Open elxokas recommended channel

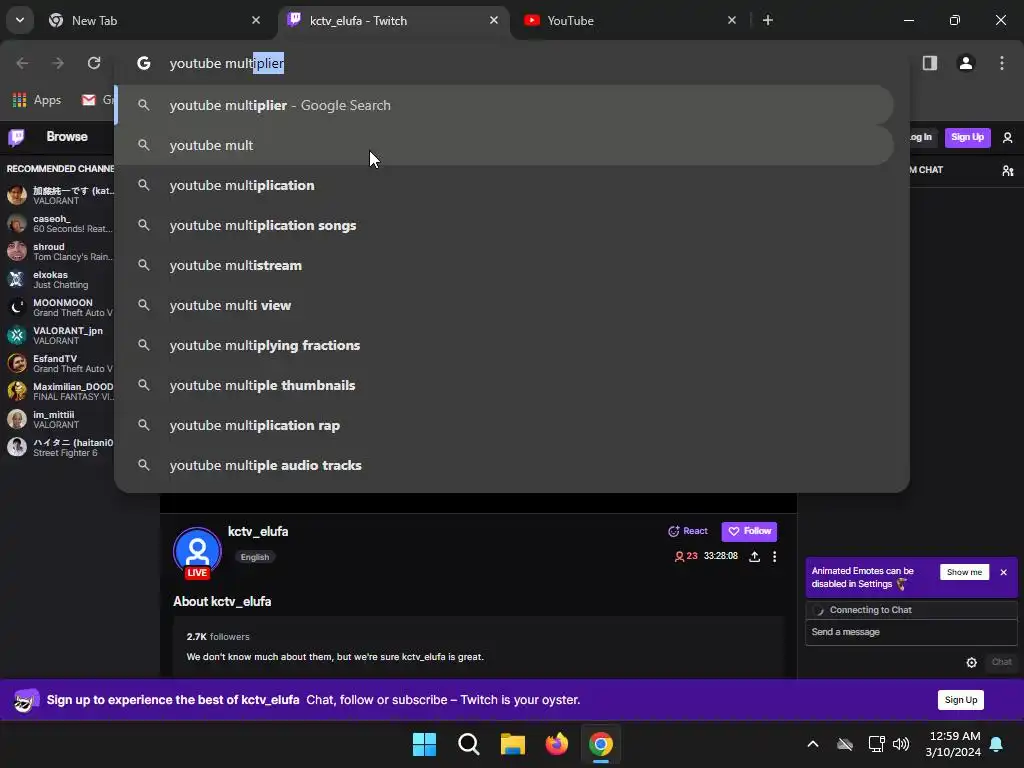[59, 280]
